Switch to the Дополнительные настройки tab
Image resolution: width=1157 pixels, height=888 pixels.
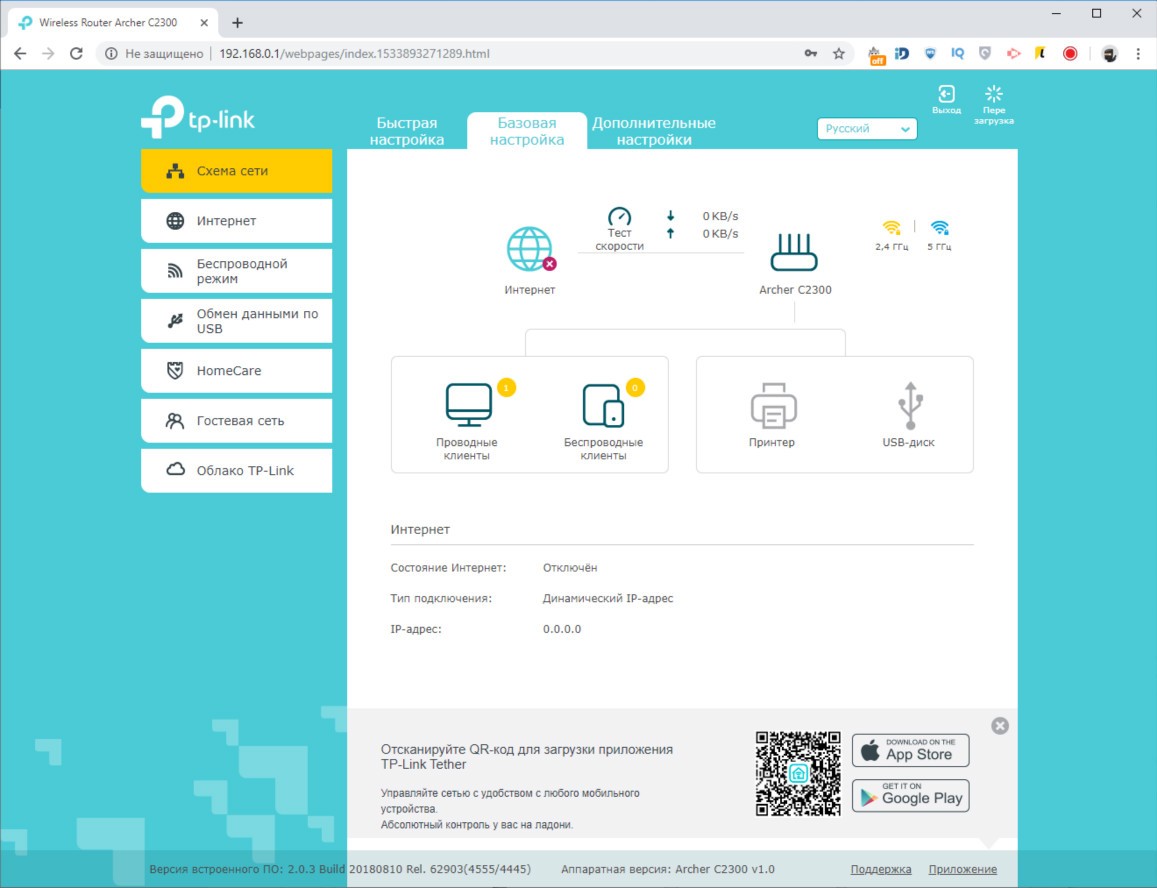click(x=654, y=131)
